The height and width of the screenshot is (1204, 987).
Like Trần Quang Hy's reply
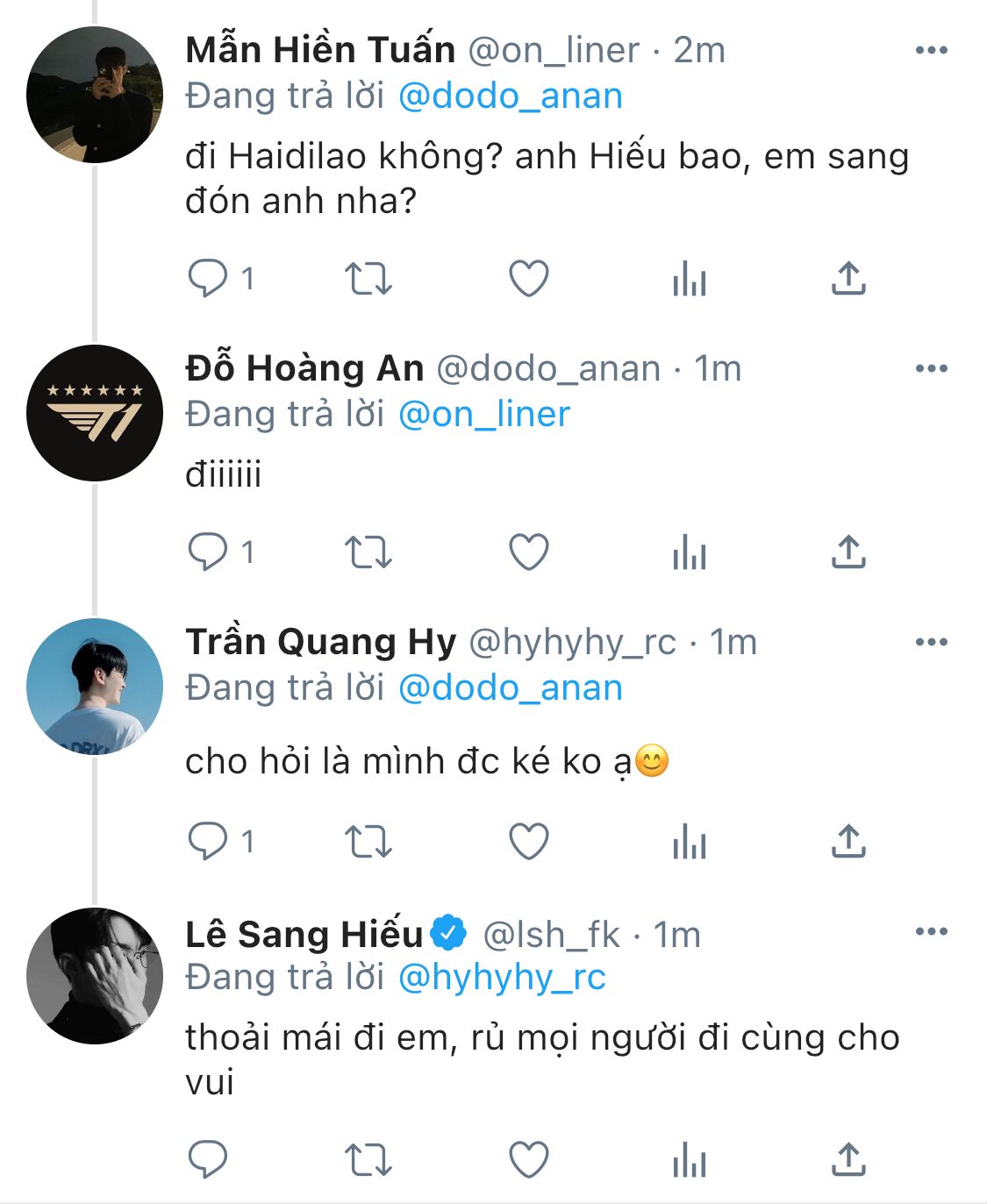point(529,843)
